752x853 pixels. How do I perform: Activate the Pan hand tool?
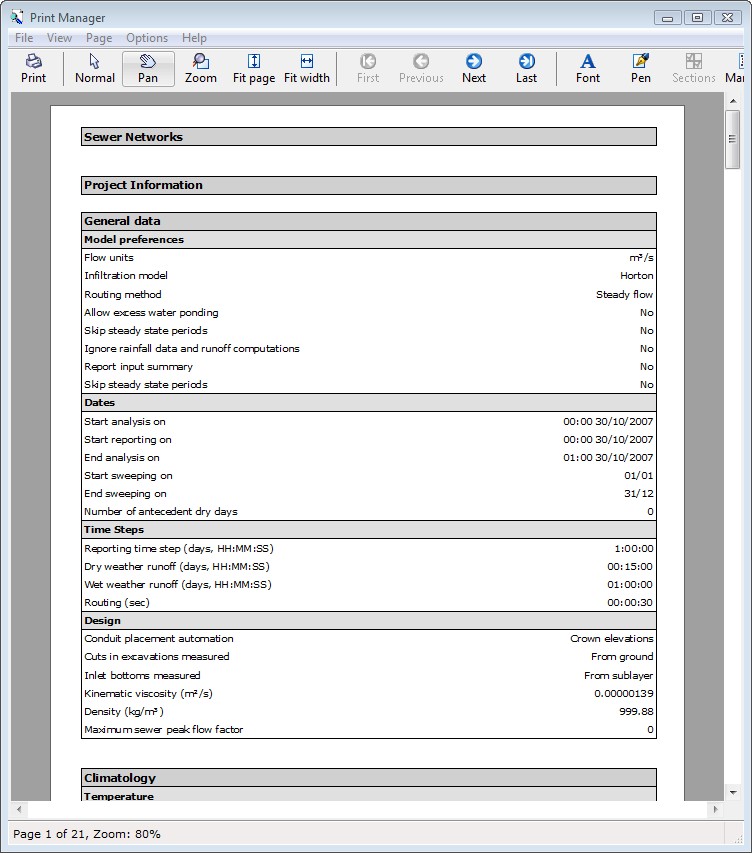[x=148, y=68]
